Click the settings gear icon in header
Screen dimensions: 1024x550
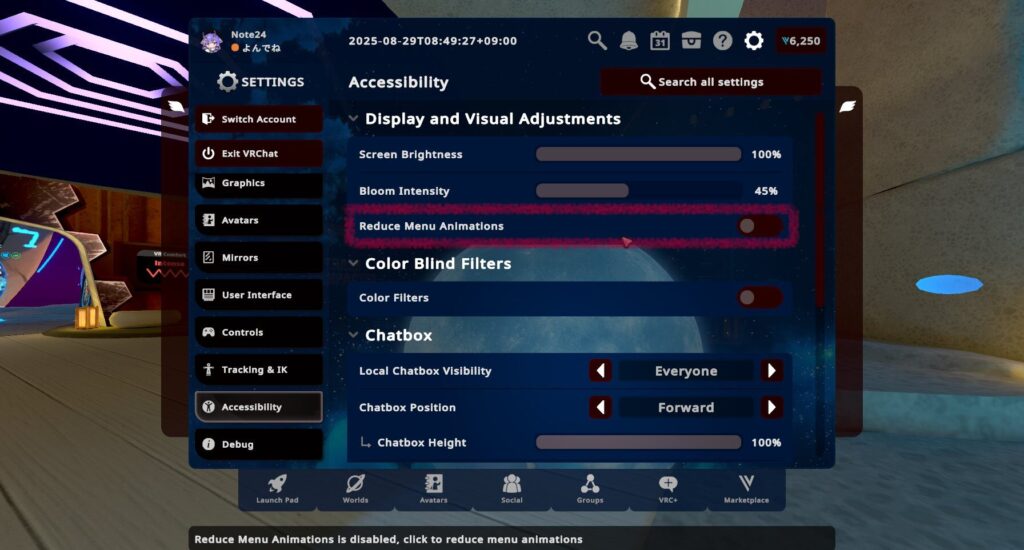click(x=754, y=40)
